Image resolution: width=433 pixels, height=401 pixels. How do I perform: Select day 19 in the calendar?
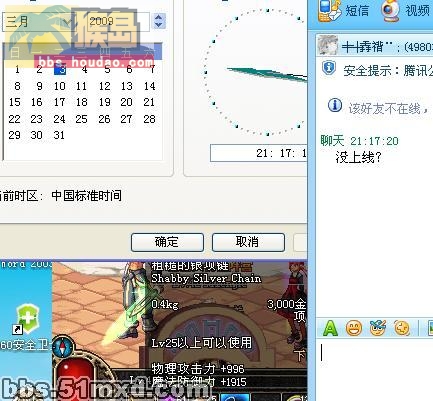(x=104, y=102)
